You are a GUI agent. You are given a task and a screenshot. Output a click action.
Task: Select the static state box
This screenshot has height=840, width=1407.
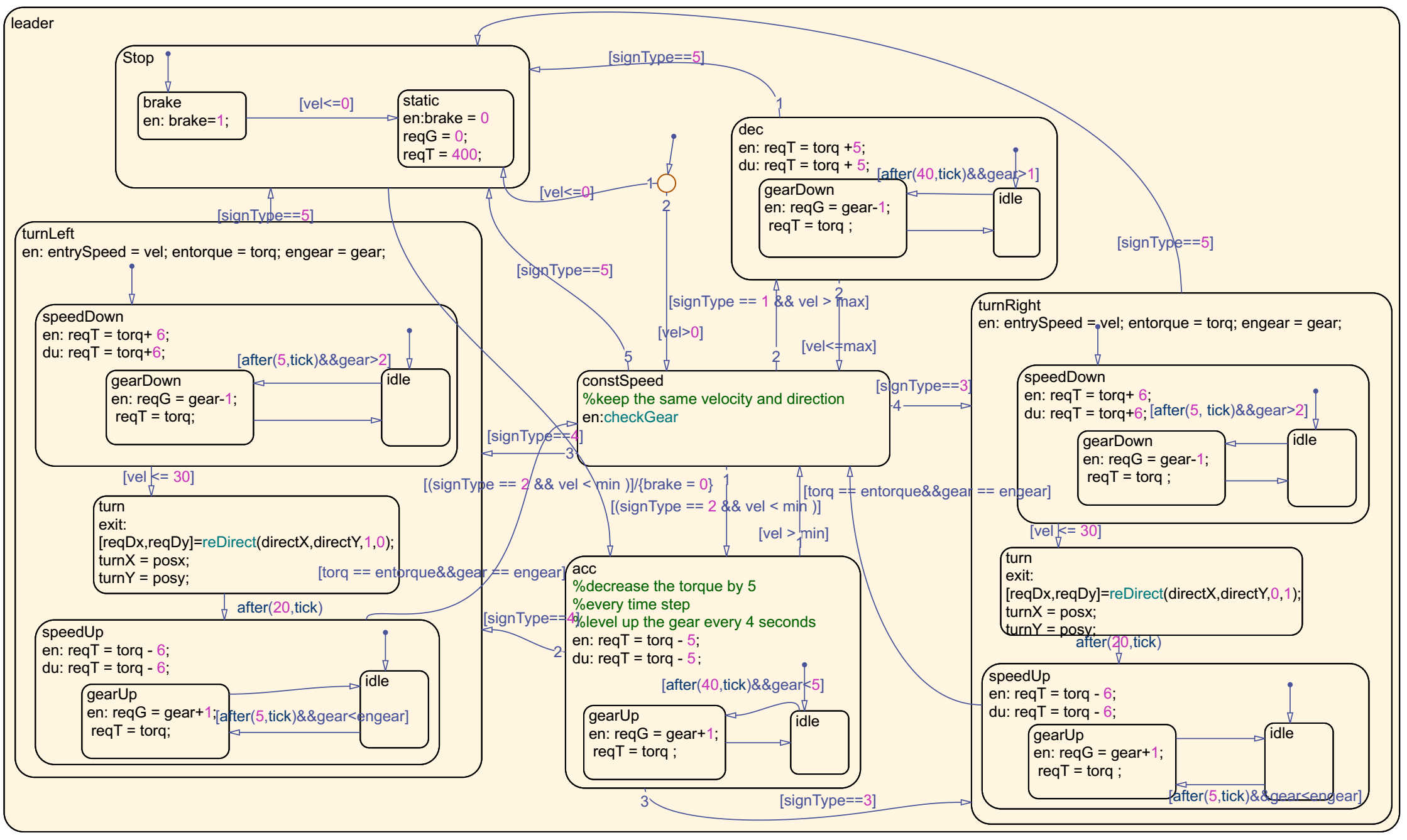[x=456, y=128]
